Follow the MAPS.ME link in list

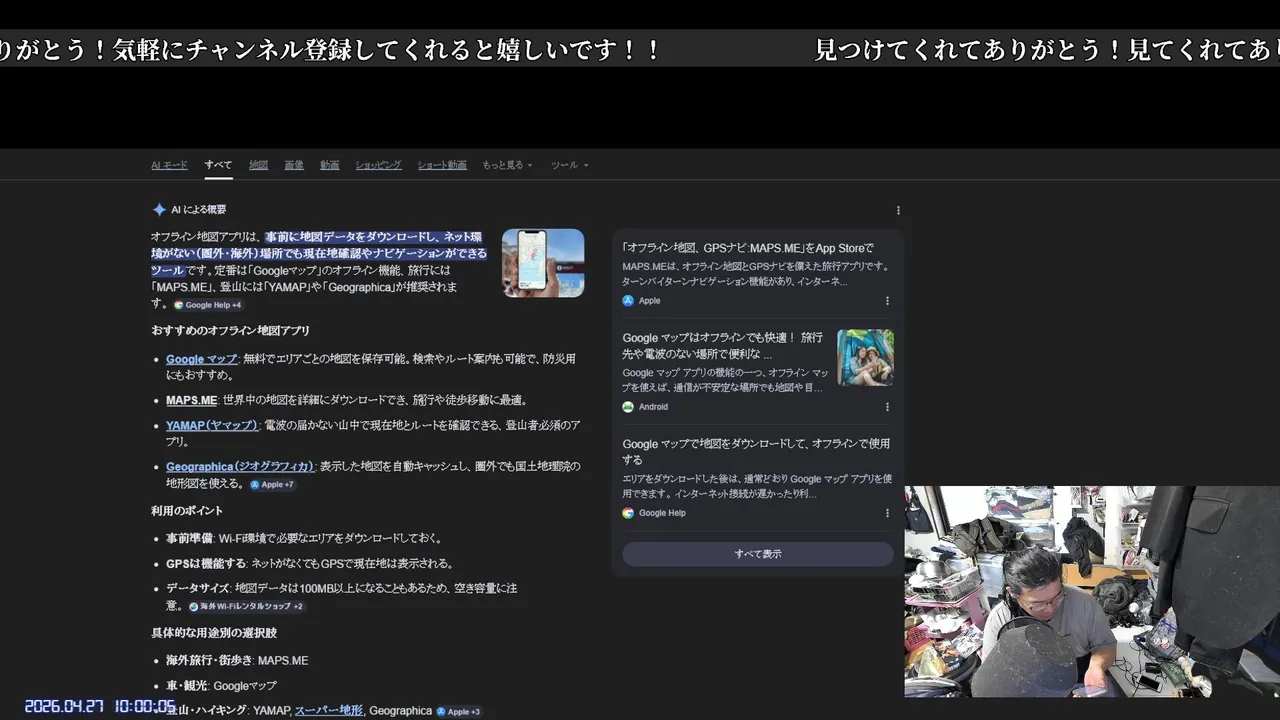pyautogui.click(x=191, y=400)
